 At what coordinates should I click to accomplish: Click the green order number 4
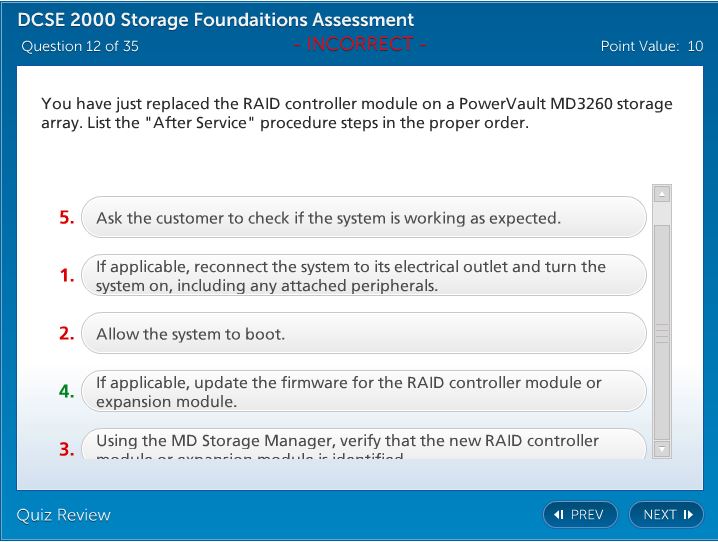point(66,392)
